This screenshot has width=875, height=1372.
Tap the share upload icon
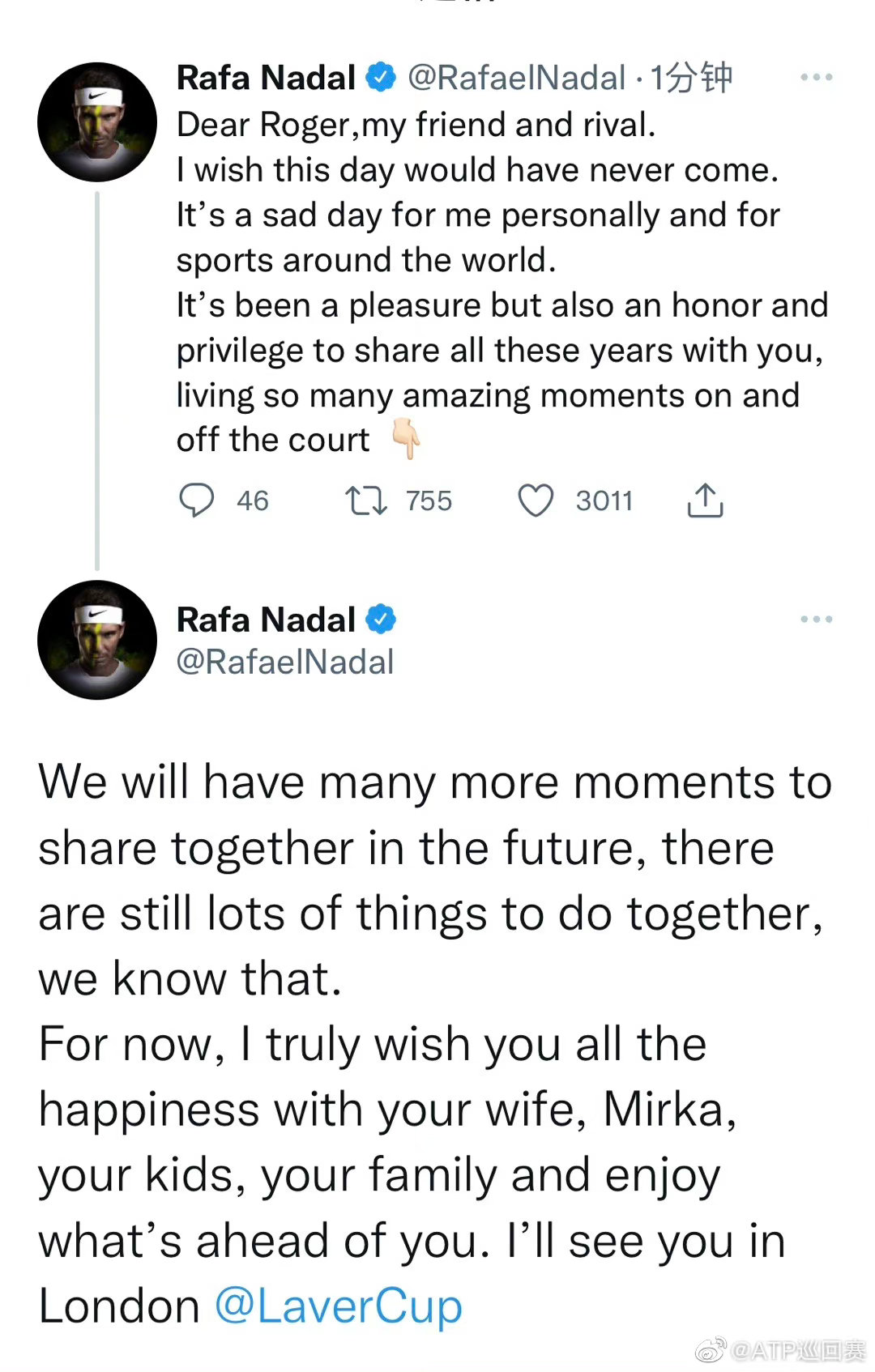pos(705,501)
